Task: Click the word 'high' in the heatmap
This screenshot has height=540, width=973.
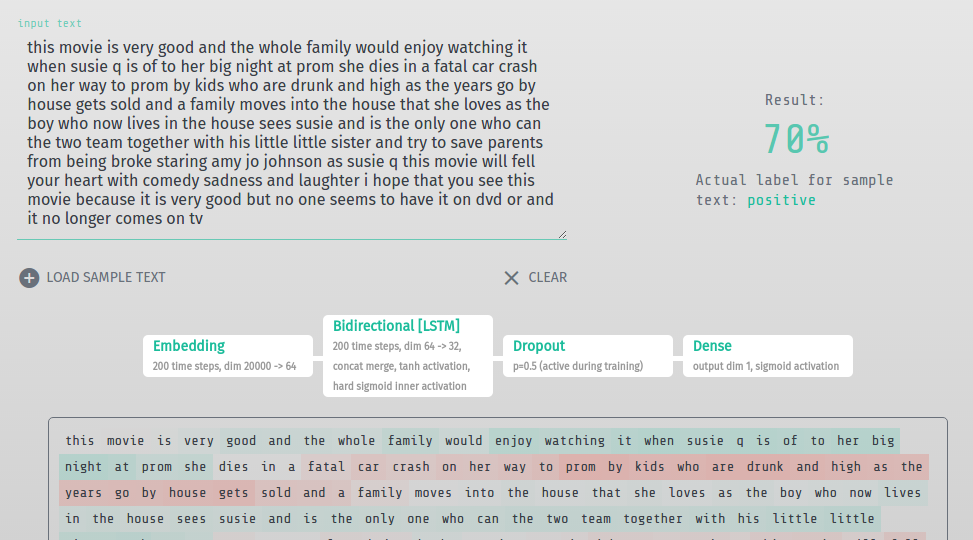Action: click(846, 467)
